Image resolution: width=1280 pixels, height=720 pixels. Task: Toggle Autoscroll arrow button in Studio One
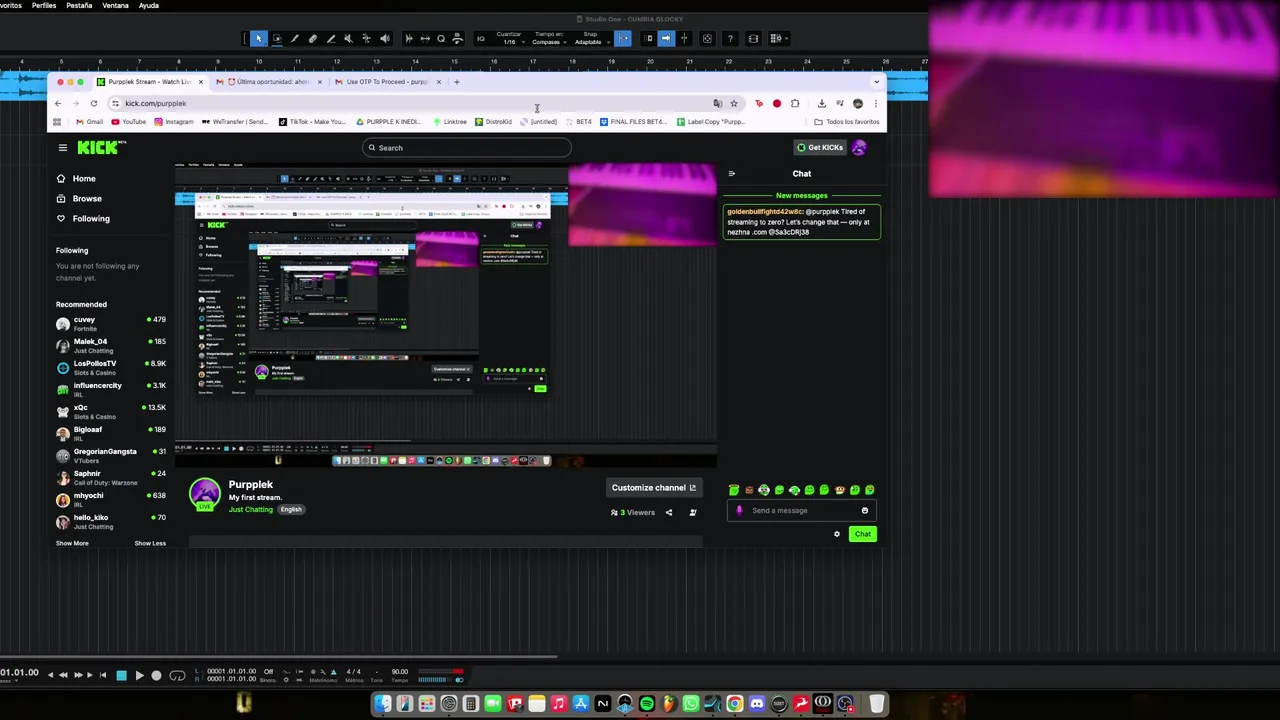coord(666,38)
